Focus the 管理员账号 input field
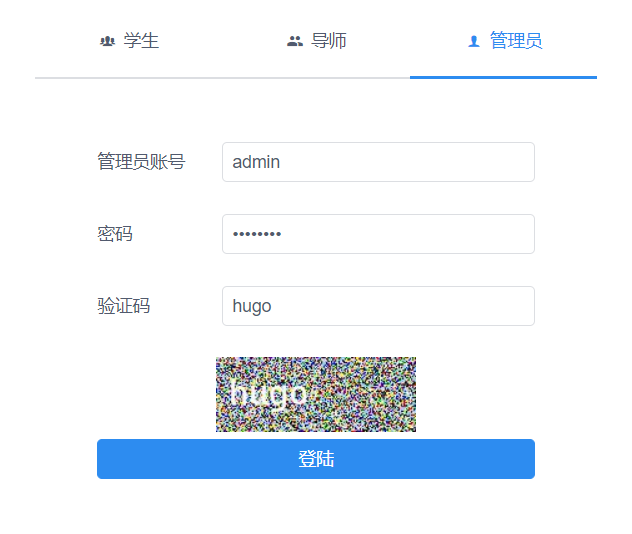This screenshot has width=632, height=534. [x=378, y=162]
